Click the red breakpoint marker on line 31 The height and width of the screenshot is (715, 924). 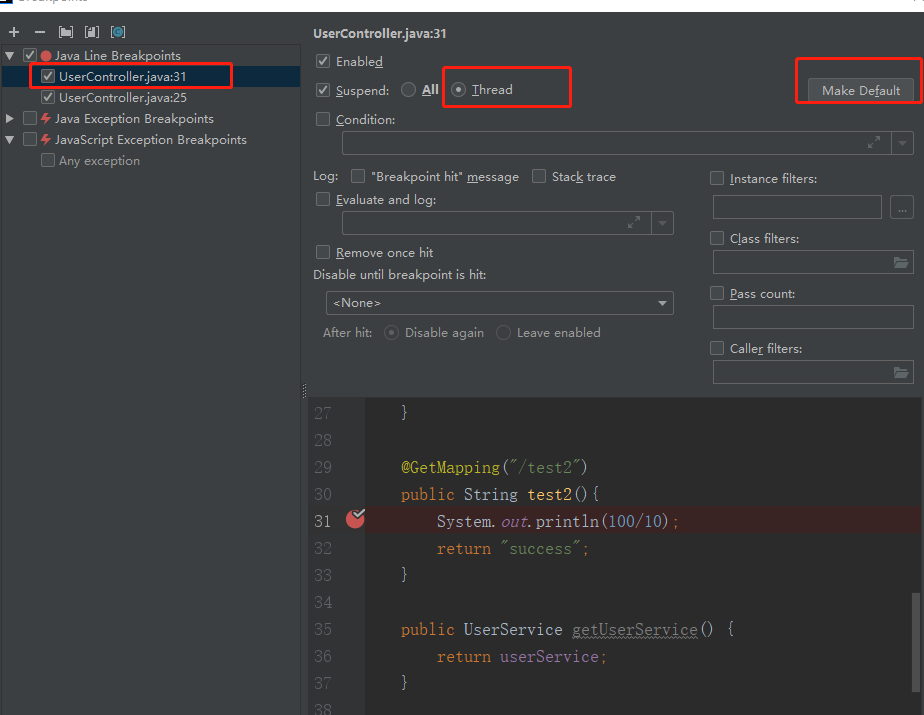pyautogui.click(x=355, y=518)
